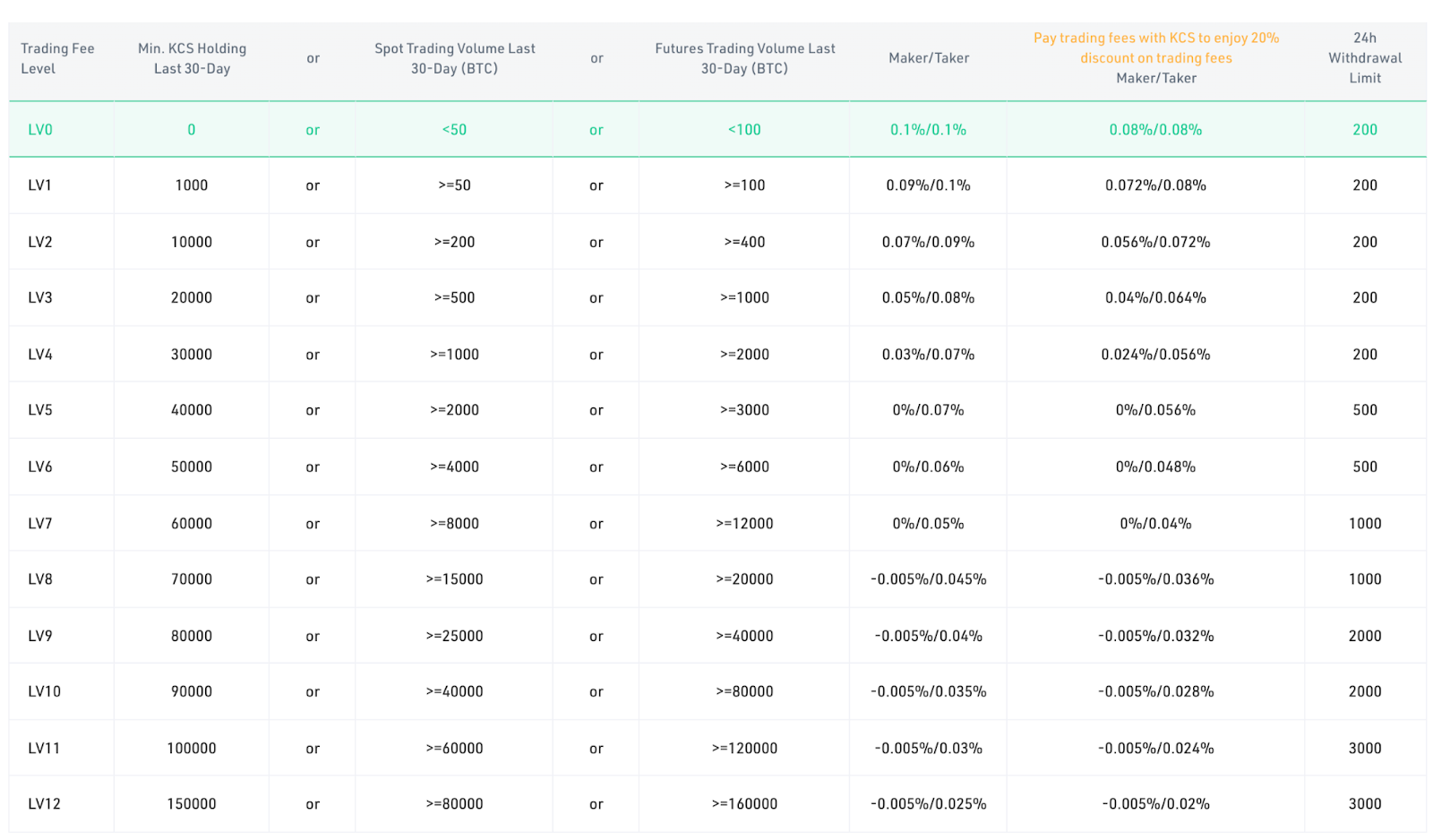This screenshot has width=1433, height=840.
Task: Click the LV0 discounted fee 0.08%/0.08%
Action: click(1155, 130)
